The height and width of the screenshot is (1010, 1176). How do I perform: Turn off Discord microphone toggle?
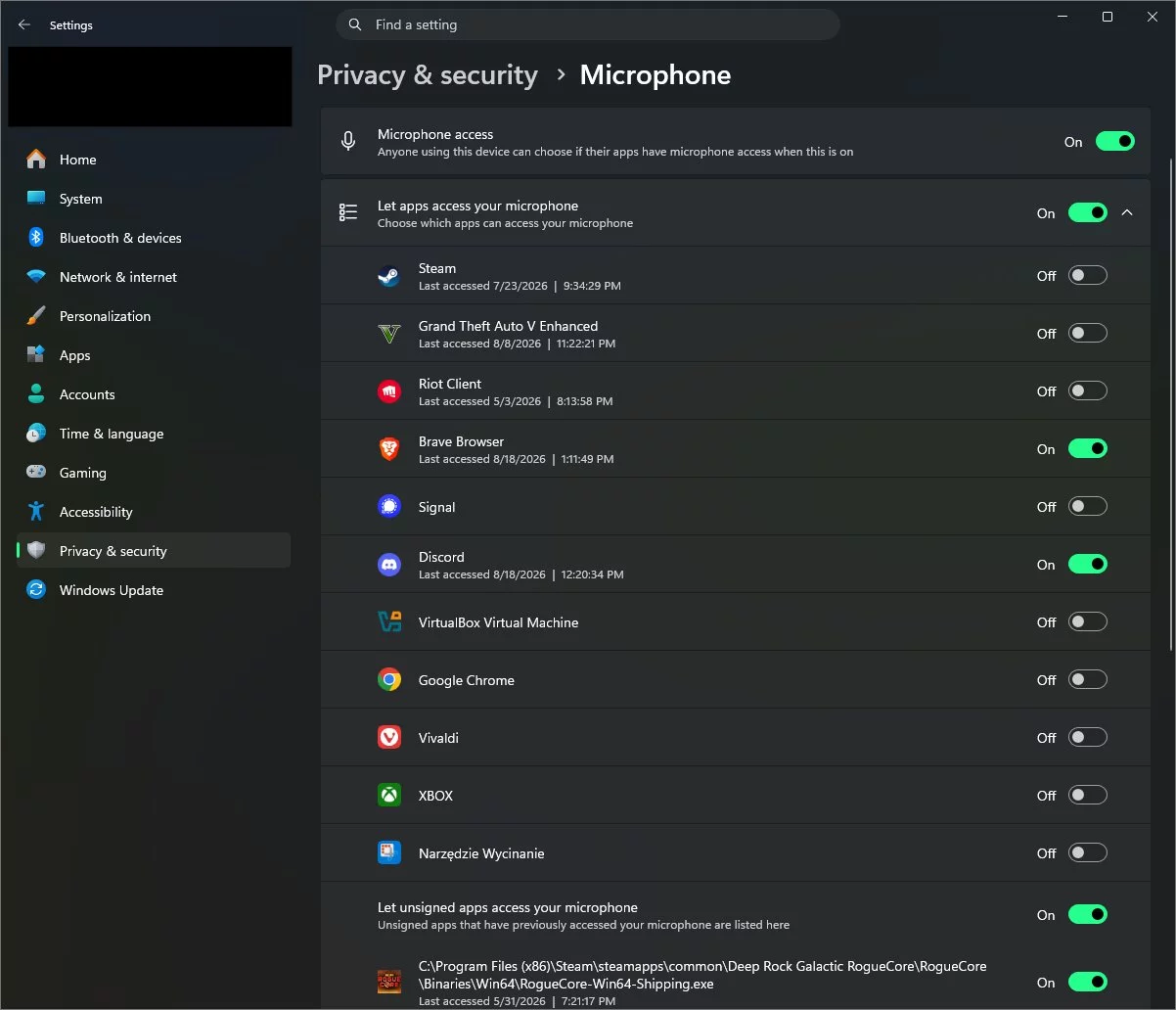pos(1087,565)
